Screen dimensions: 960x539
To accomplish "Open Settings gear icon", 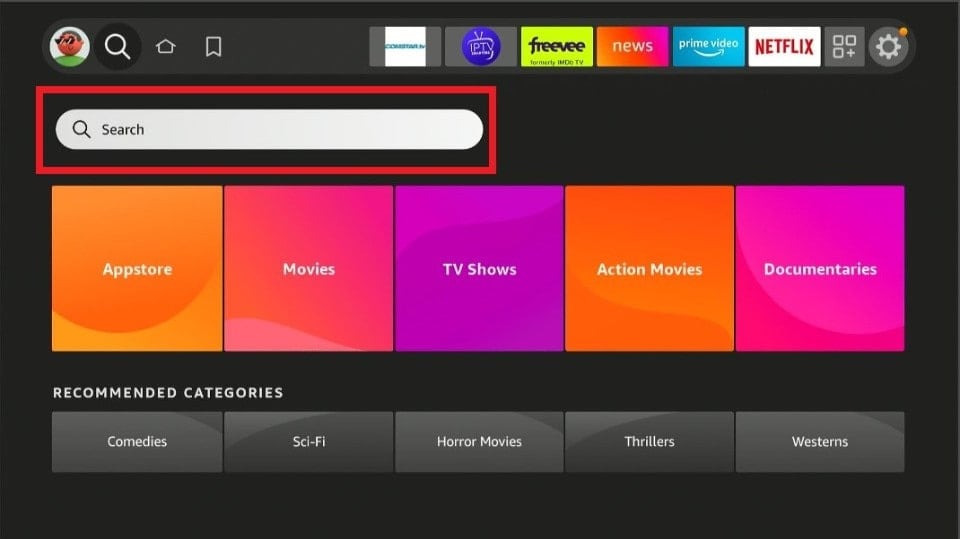I will [x=887, y=47].
